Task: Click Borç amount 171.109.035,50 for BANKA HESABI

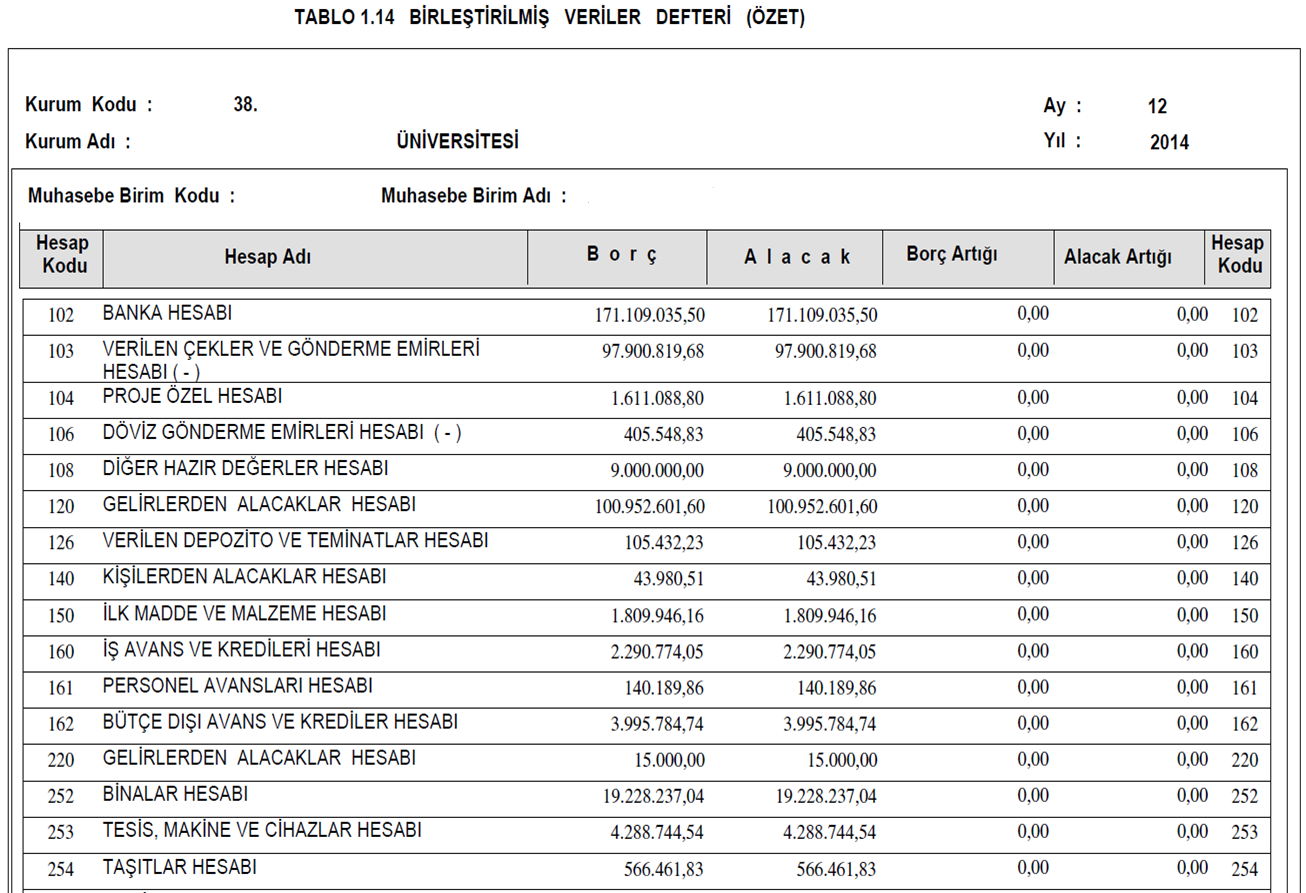Action: point(650,315)
